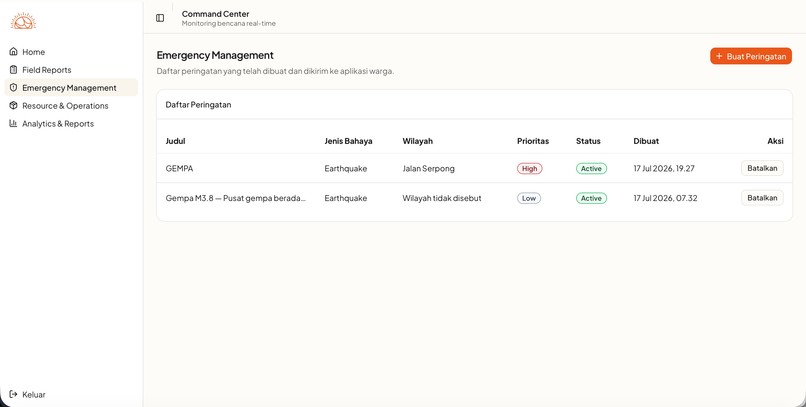This screenshot has height=407, width=806.
Task: Go to Resource & Operations
Action: point(71,105)
